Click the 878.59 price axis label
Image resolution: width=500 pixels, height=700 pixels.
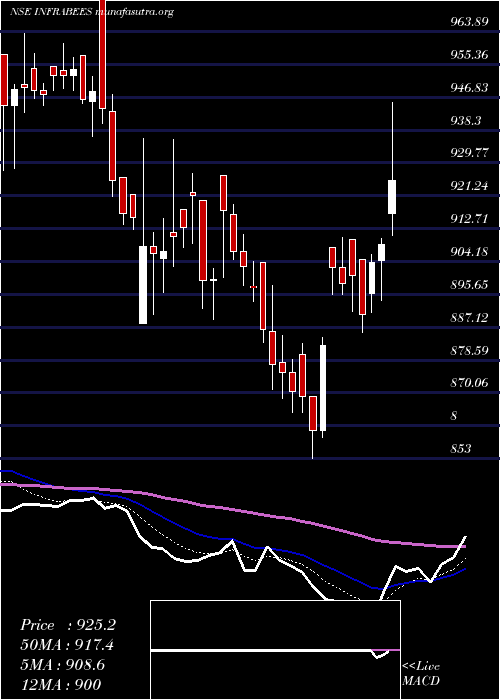coord(468,350)
